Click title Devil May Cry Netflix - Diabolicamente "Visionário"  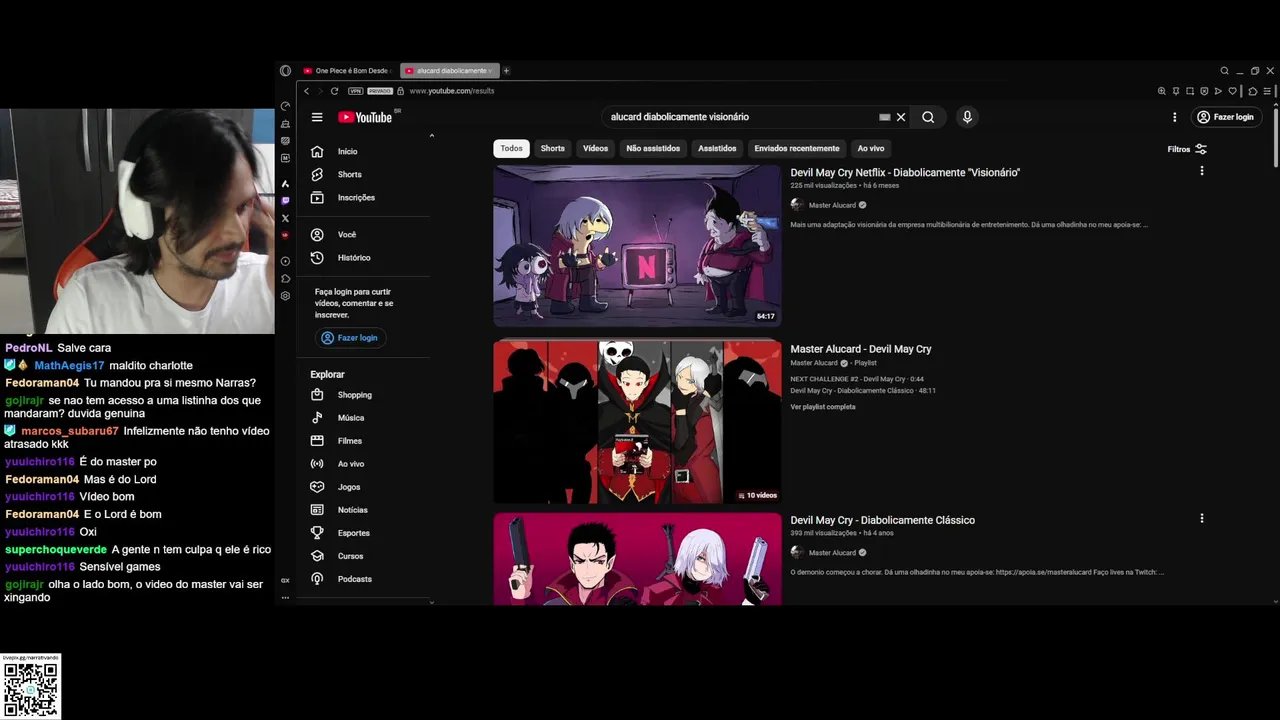coord(905,173)
